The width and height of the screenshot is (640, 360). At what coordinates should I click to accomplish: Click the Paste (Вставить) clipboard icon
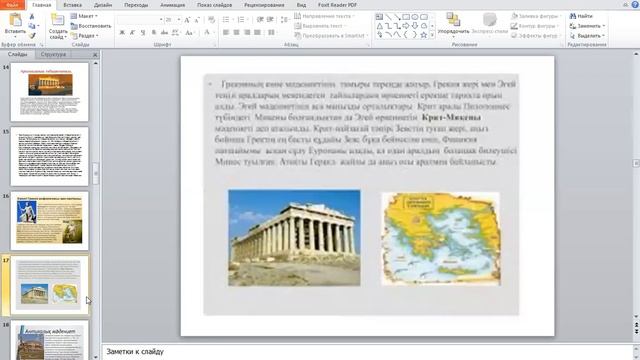[x=15, y=20]
